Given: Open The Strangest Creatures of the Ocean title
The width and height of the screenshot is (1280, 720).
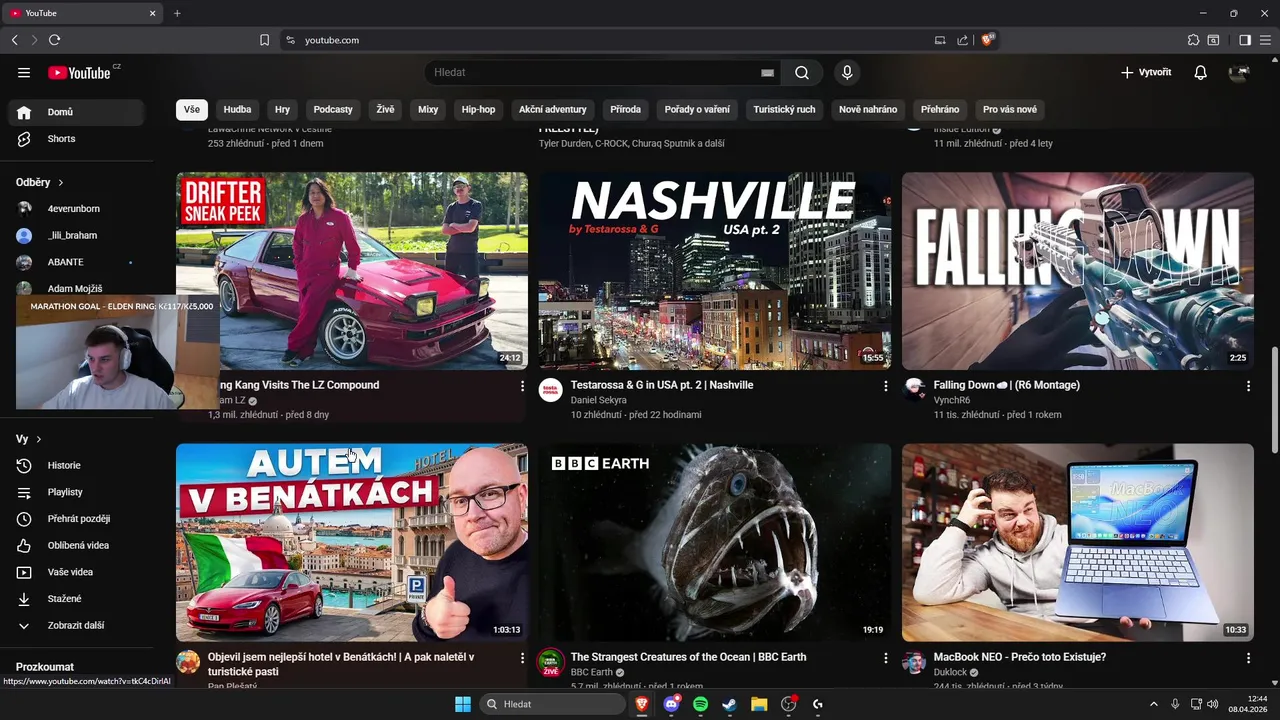Looking at the screenshot, I should [688, 657].
